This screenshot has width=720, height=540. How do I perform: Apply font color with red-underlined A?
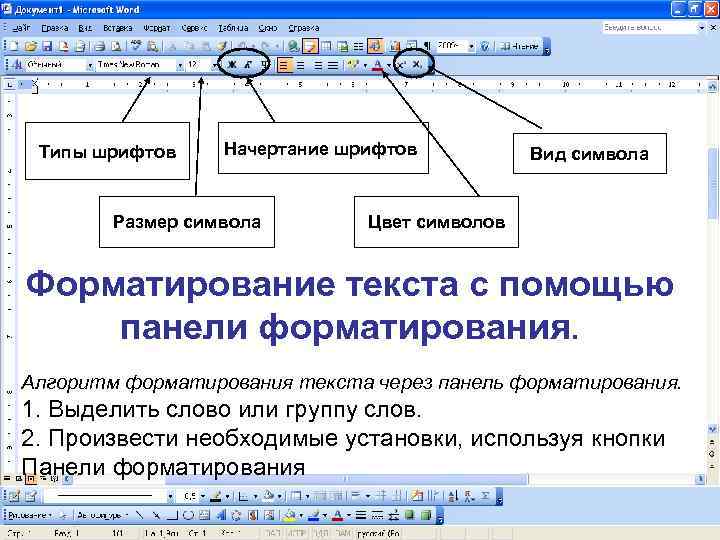pos(377,65)
